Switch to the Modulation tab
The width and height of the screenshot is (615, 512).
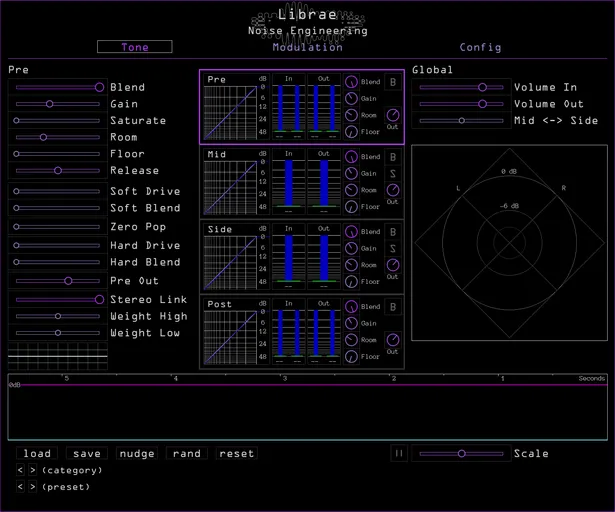coord(308,47)
